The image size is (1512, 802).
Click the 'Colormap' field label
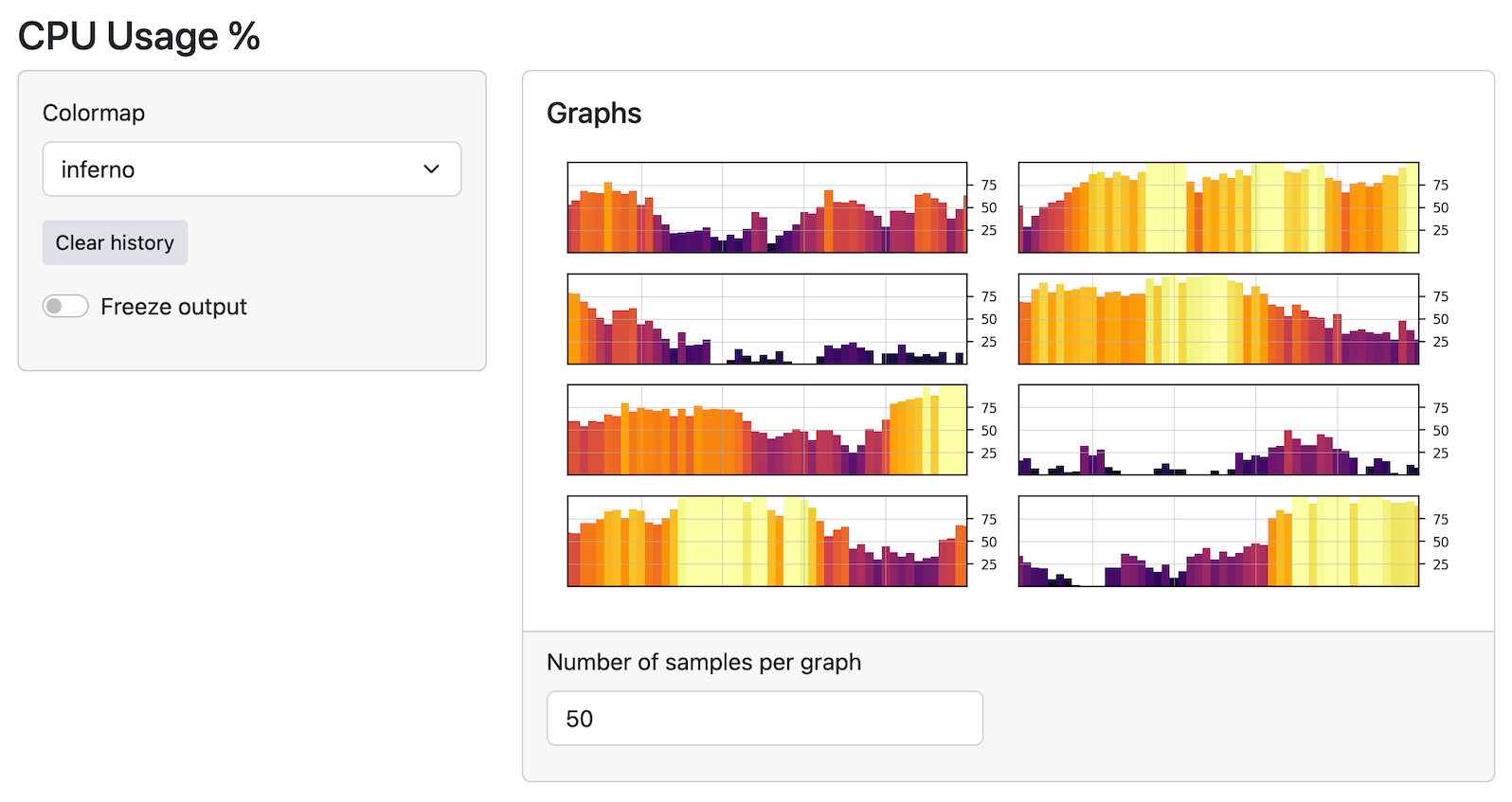pyautogui.click(x=94, y=114)
